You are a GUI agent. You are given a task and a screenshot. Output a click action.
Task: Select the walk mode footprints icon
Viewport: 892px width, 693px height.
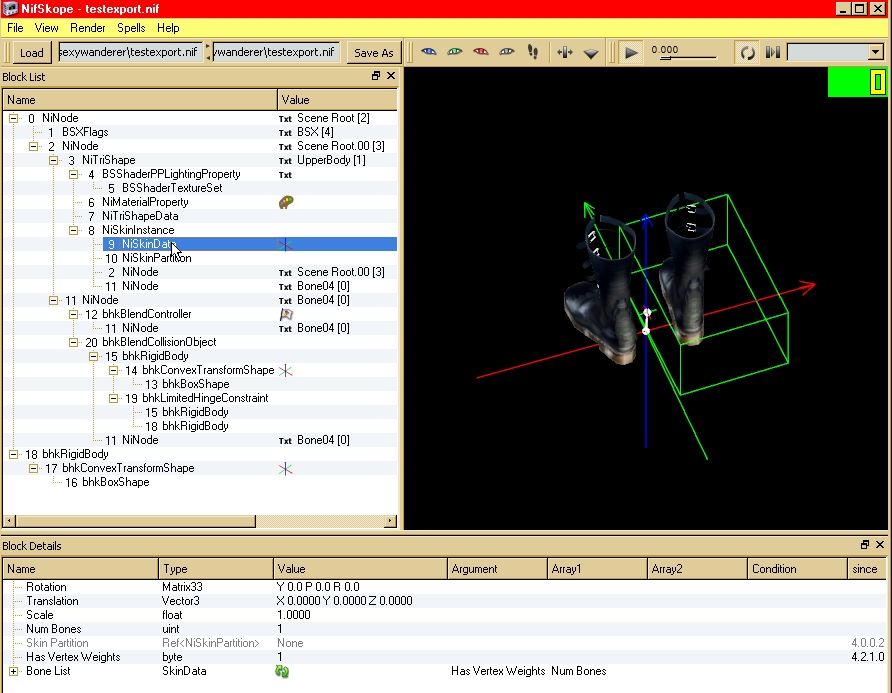point(532,52)
